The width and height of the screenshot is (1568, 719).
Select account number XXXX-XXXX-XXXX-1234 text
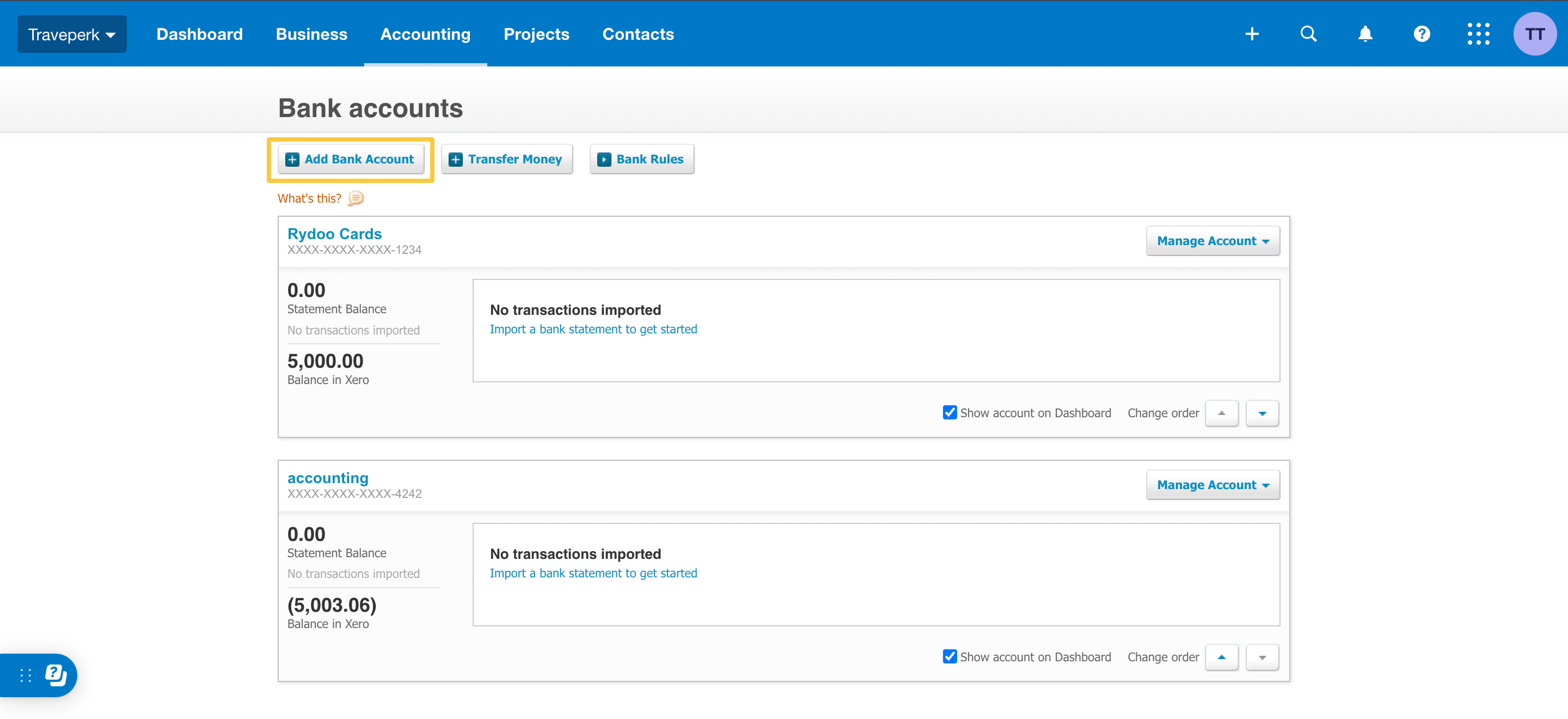[x=354, y=249]
